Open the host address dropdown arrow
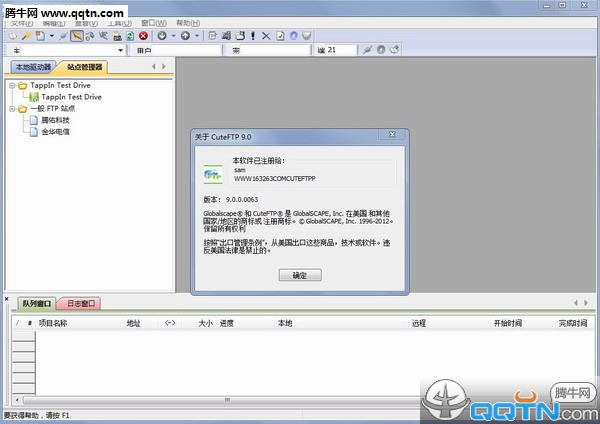The width and height of the screenshot is (600, 424). [121, 50]
